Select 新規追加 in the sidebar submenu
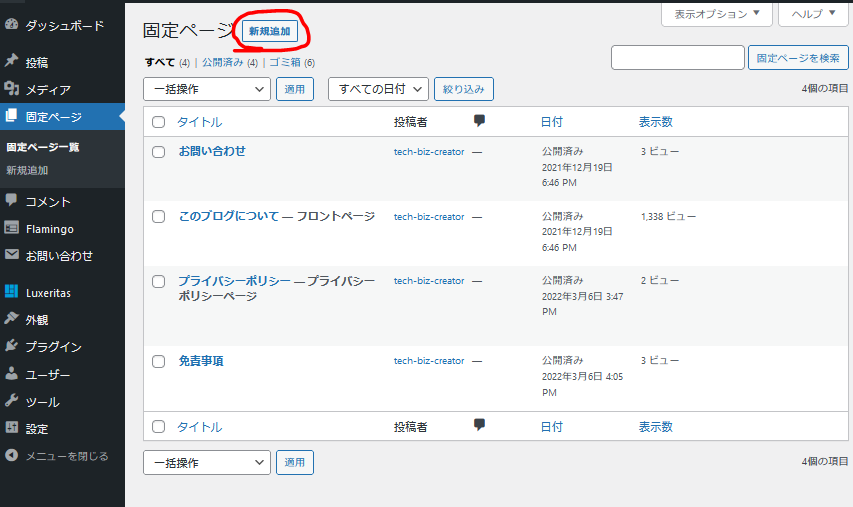The image size is (853, 507). click(x=27, y=170)
